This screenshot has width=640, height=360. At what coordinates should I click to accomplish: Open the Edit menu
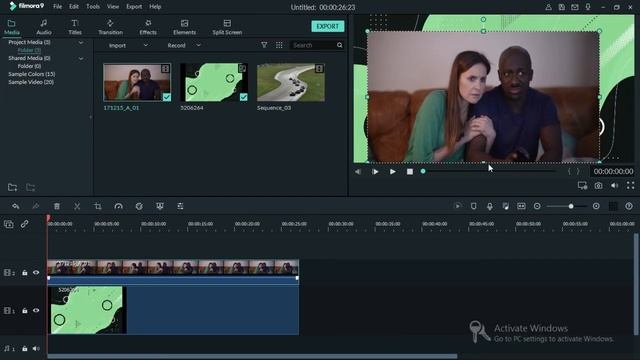74,7
